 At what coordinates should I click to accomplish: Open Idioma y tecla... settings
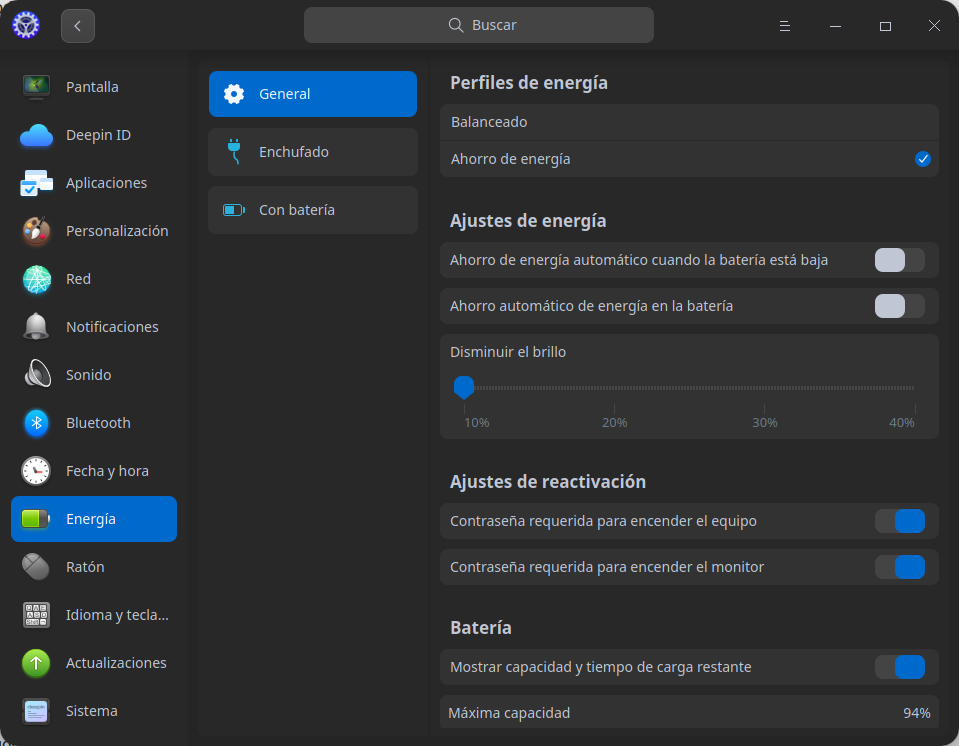click(x=94, y=615)
